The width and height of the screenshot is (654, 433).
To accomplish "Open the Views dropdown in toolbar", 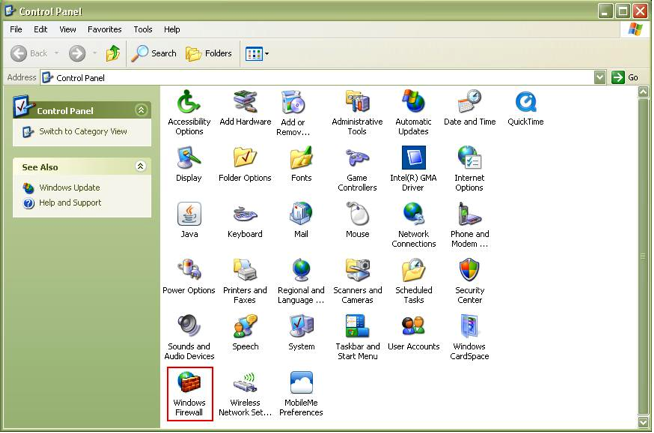I will click(x=257, y=53).
